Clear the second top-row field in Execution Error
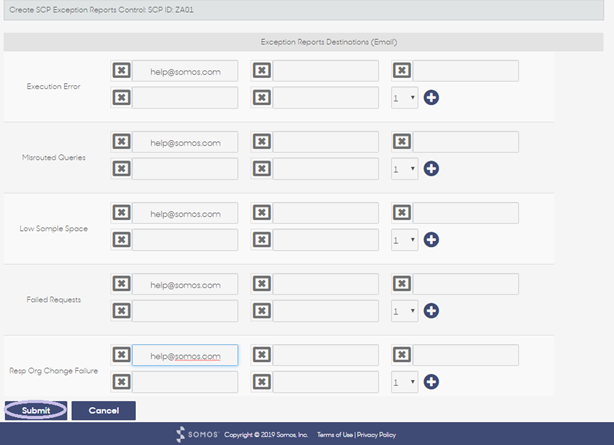614x445 pixels. [x=262, y=71]
